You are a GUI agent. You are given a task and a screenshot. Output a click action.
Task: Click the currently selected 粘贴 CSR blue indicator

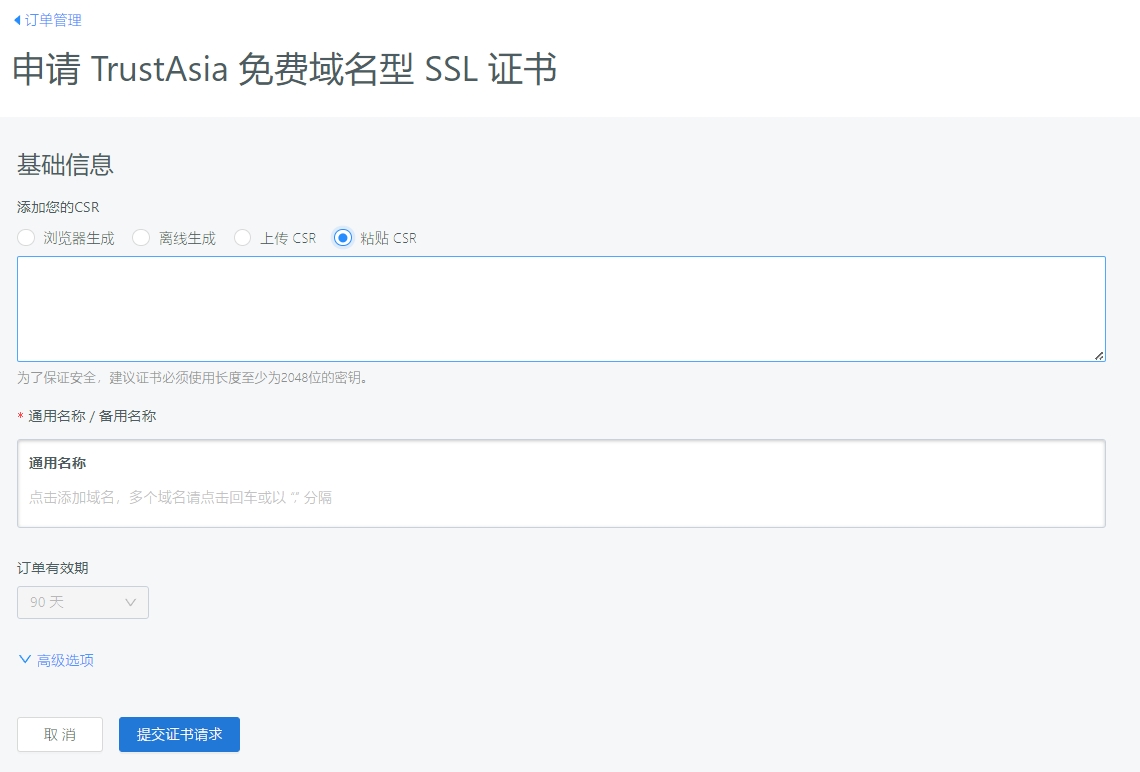coord(343,237)
